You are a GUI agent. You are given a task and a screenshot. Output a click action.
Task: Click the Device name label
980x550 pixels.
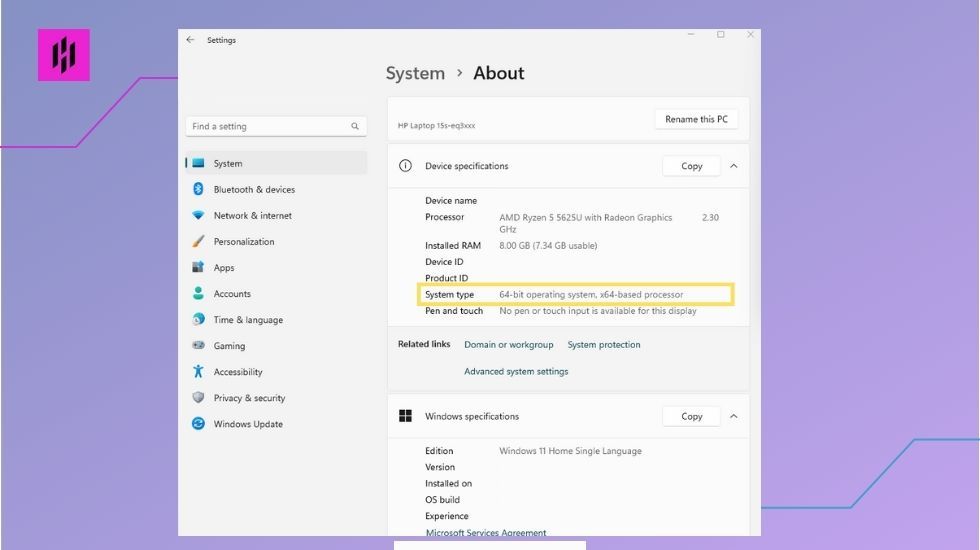[451, 201]
